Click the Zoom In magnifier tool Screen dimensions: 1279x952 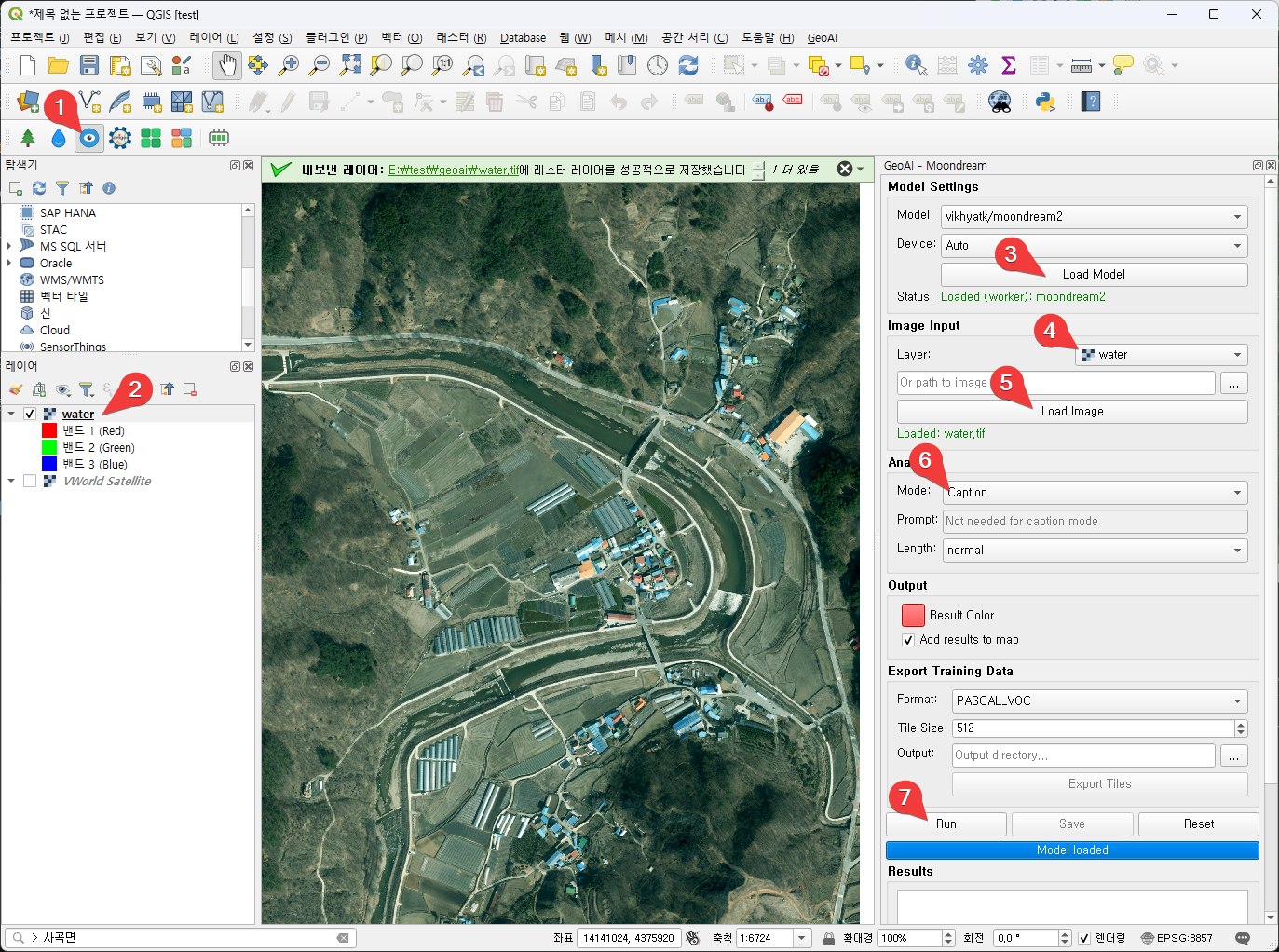289,65
